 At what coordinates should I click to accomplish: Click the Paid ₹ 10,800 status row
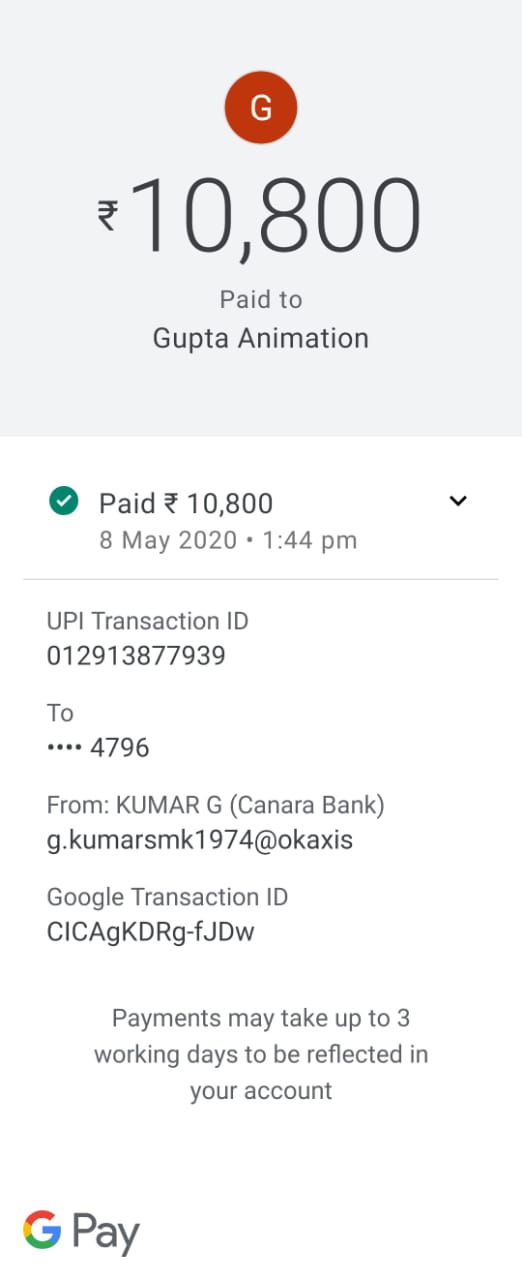[x=261, y=521]
